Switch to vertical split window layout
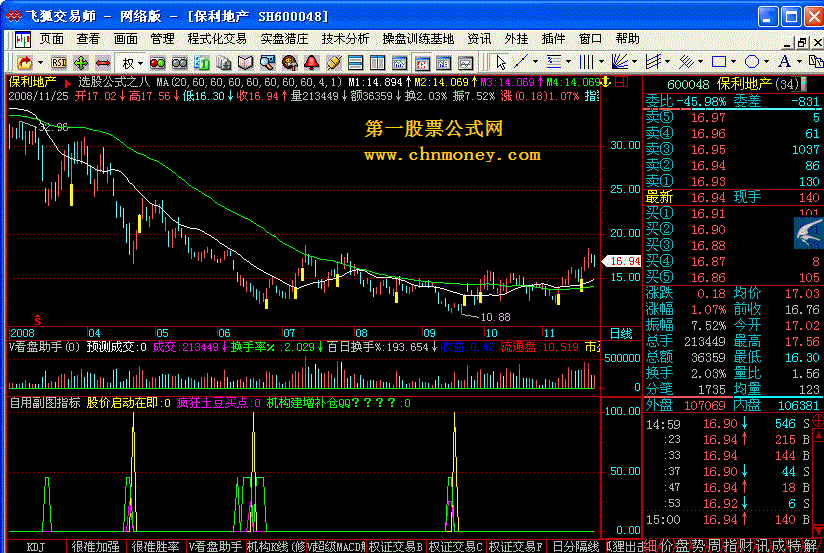This screenshot has width=824, height=553. pyautogui.click(x=377, y=63)
